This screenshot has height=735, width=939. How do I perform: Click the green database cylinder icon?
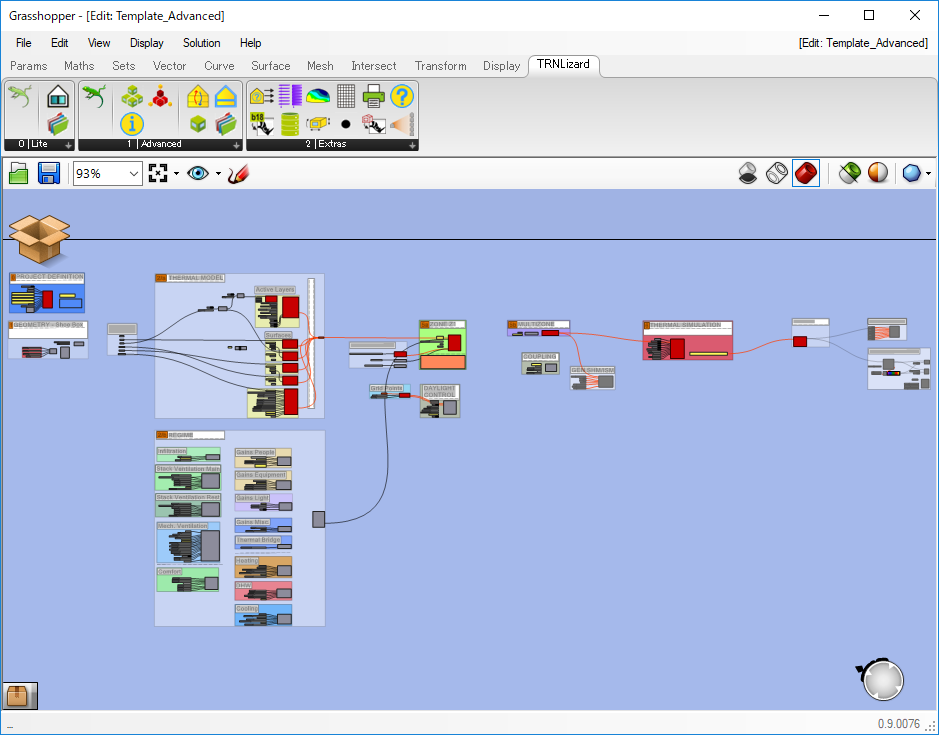tap(290, 123)
